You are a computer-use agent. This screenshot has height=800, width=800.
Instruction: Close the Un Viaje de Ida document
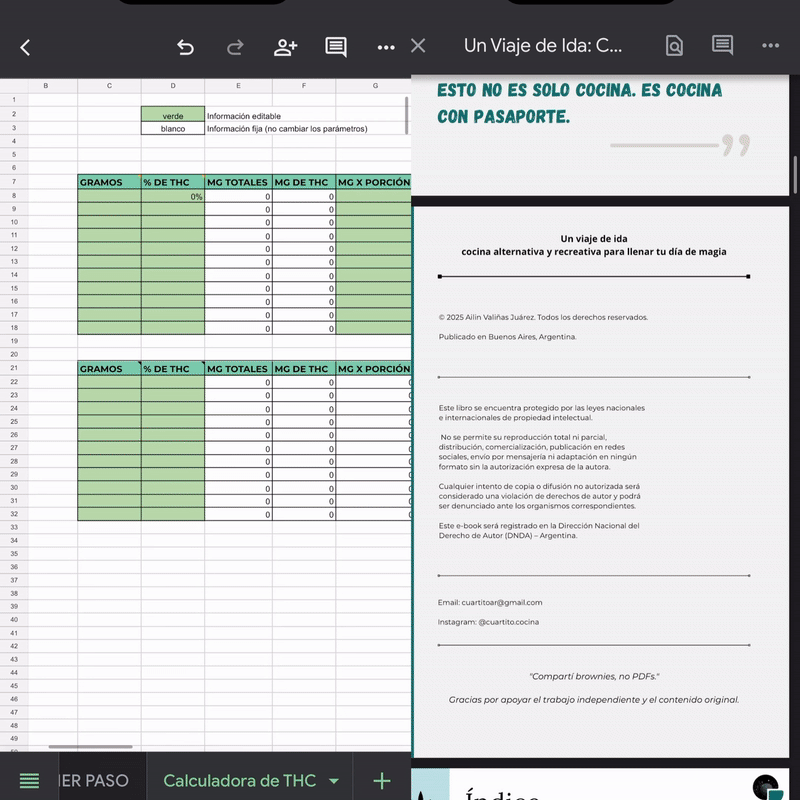pyautogui.click(x=418, y=46)
